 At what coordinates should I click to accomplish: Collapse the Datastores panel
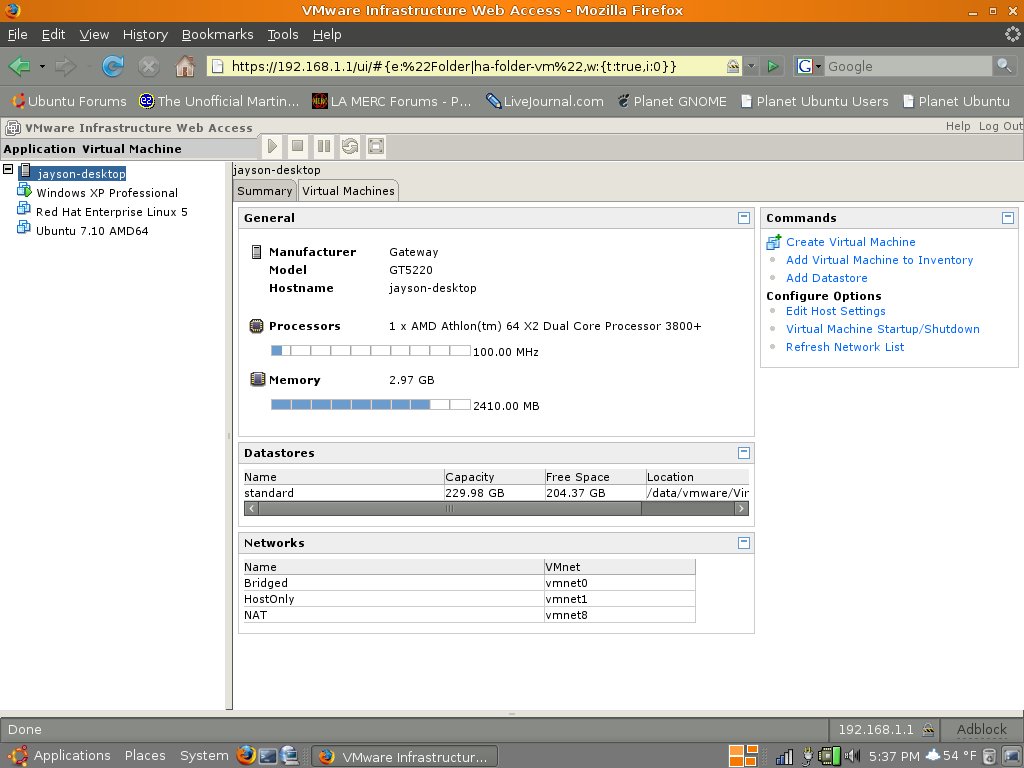743,453
